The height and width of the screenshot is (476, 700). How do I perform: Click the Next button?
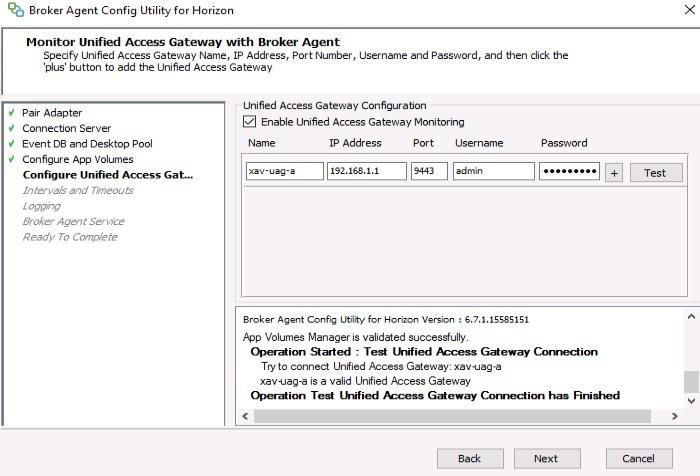click(547, 459)
